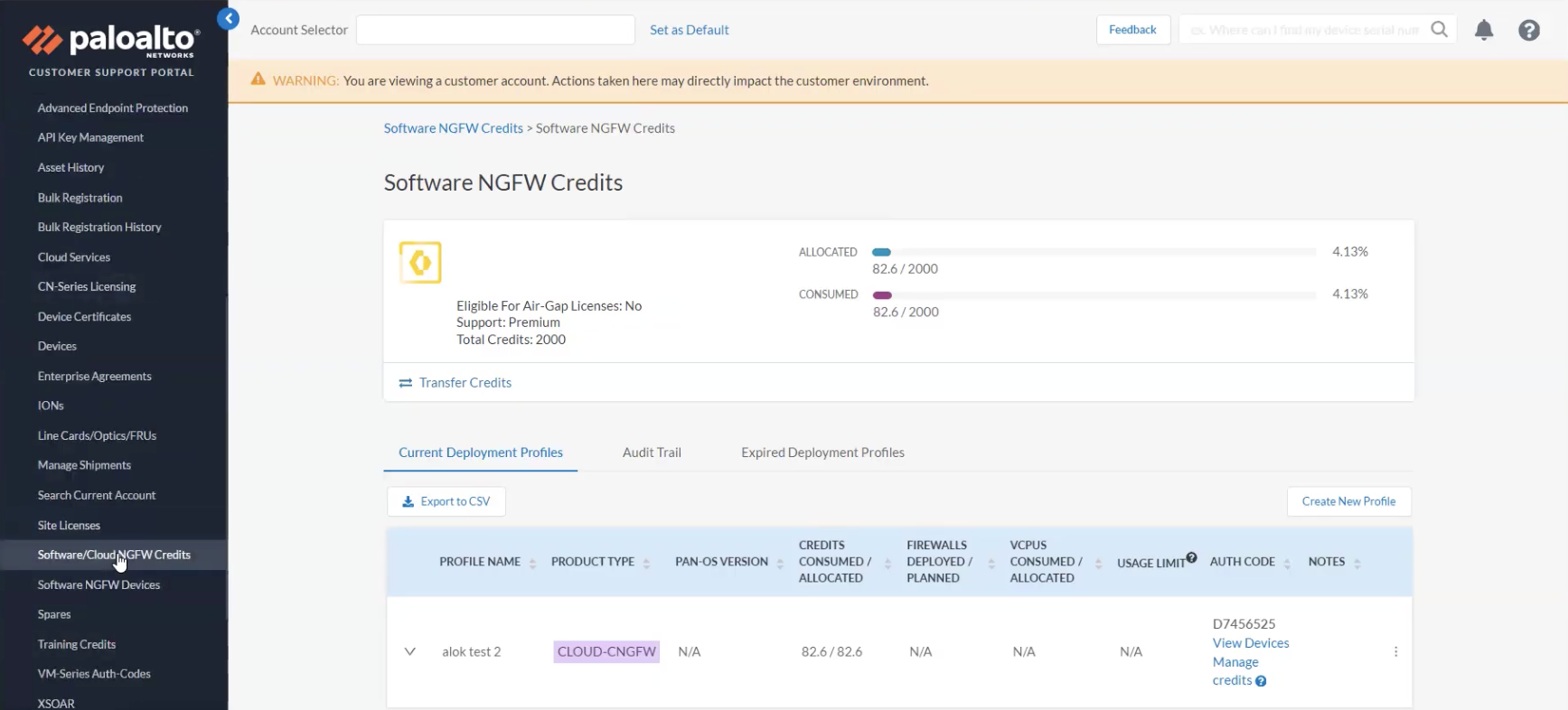Sort by vCPUs Consumed / Allocated column
The height and width of the screenshot is (710, 1568).
point(1098,563)
